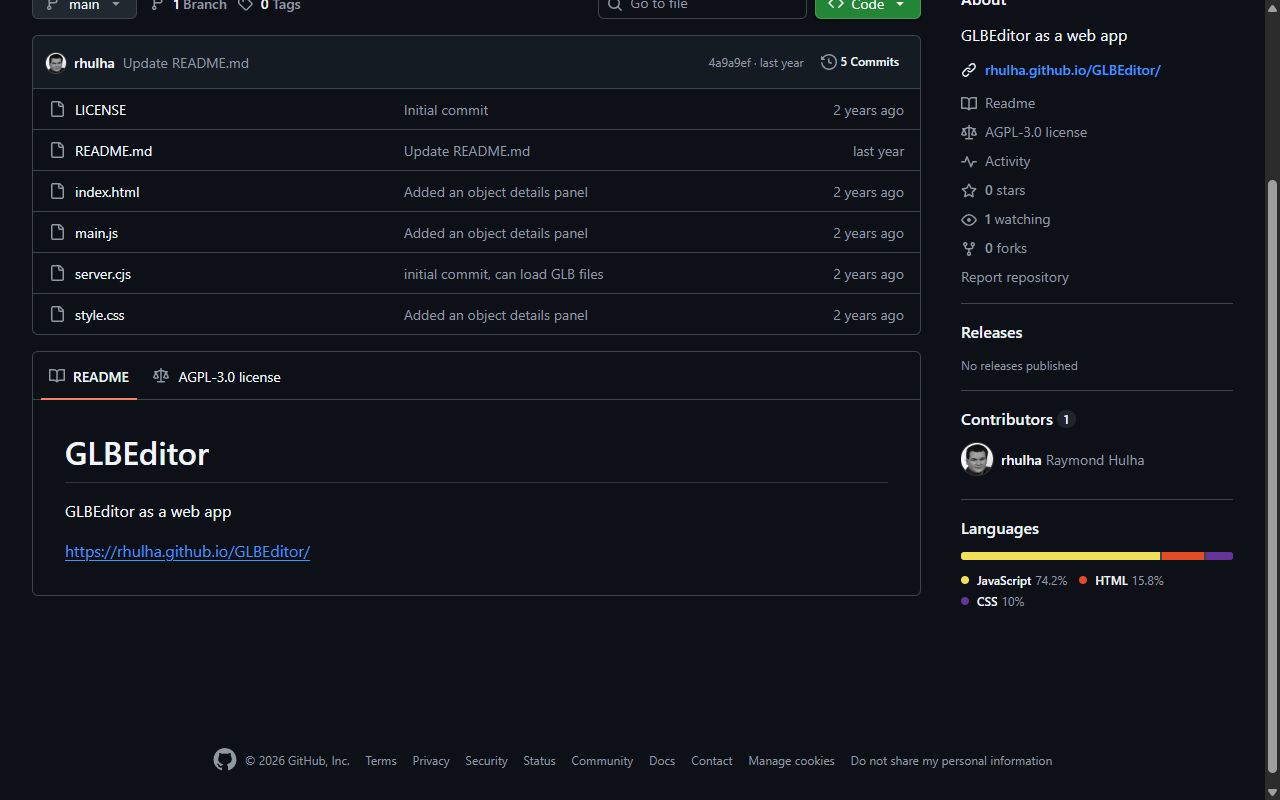Open the Privacy link in the footer
The width and height of the screenshot is (1280, 800).
(431, 761)
